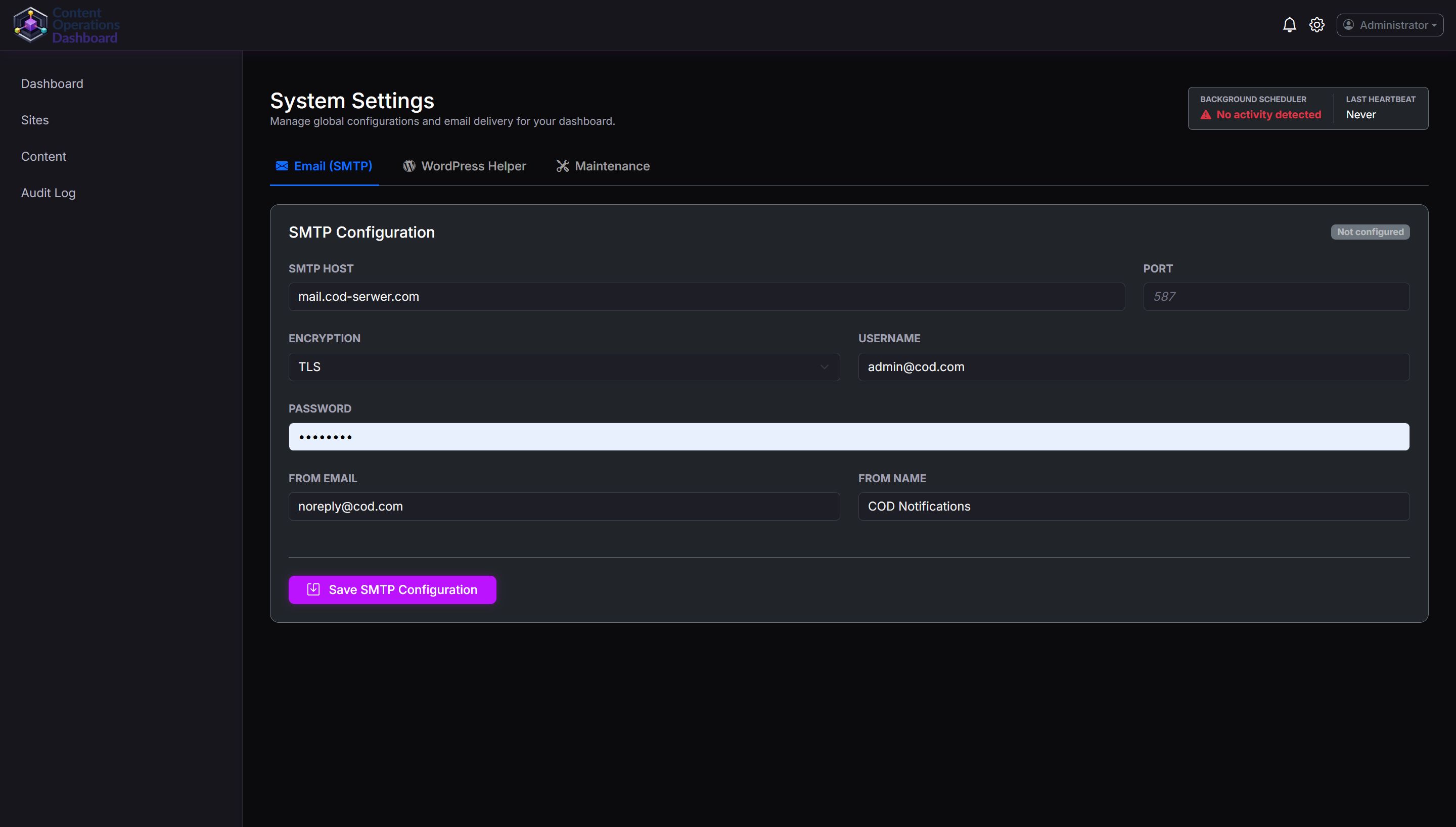Open the Audit Log page
Screen dimensions: 1456x827
(x=48, y=193)
